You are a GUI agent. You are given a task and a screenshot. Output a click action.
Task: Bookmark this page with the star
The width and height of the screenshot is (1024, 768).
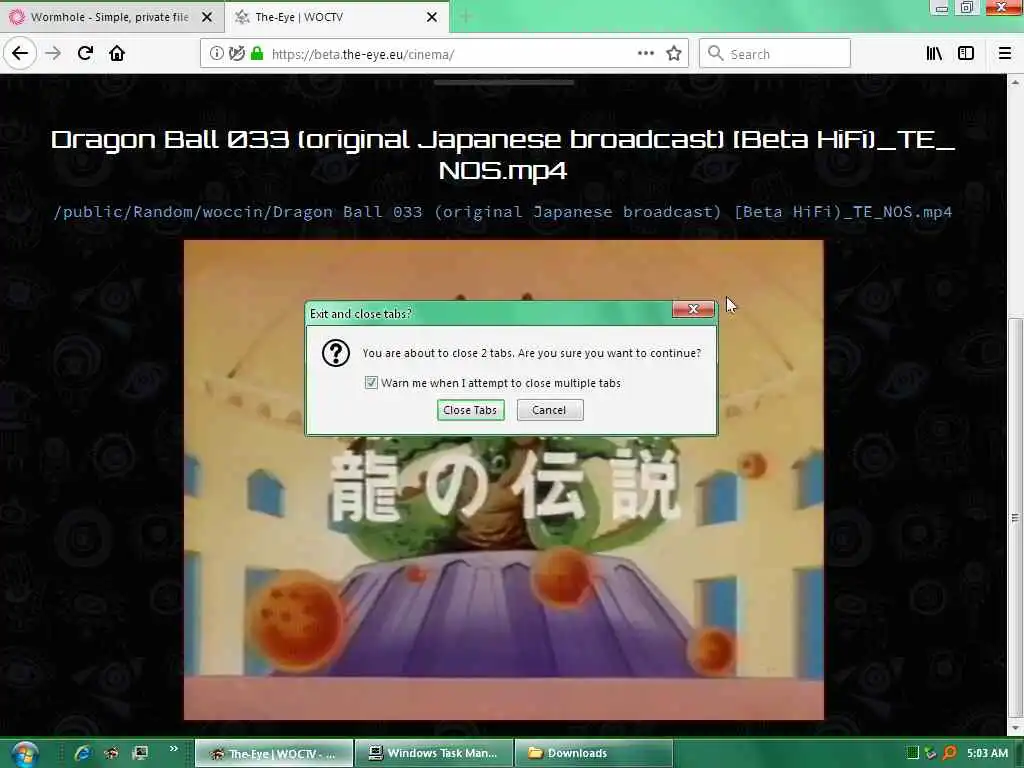674,54
